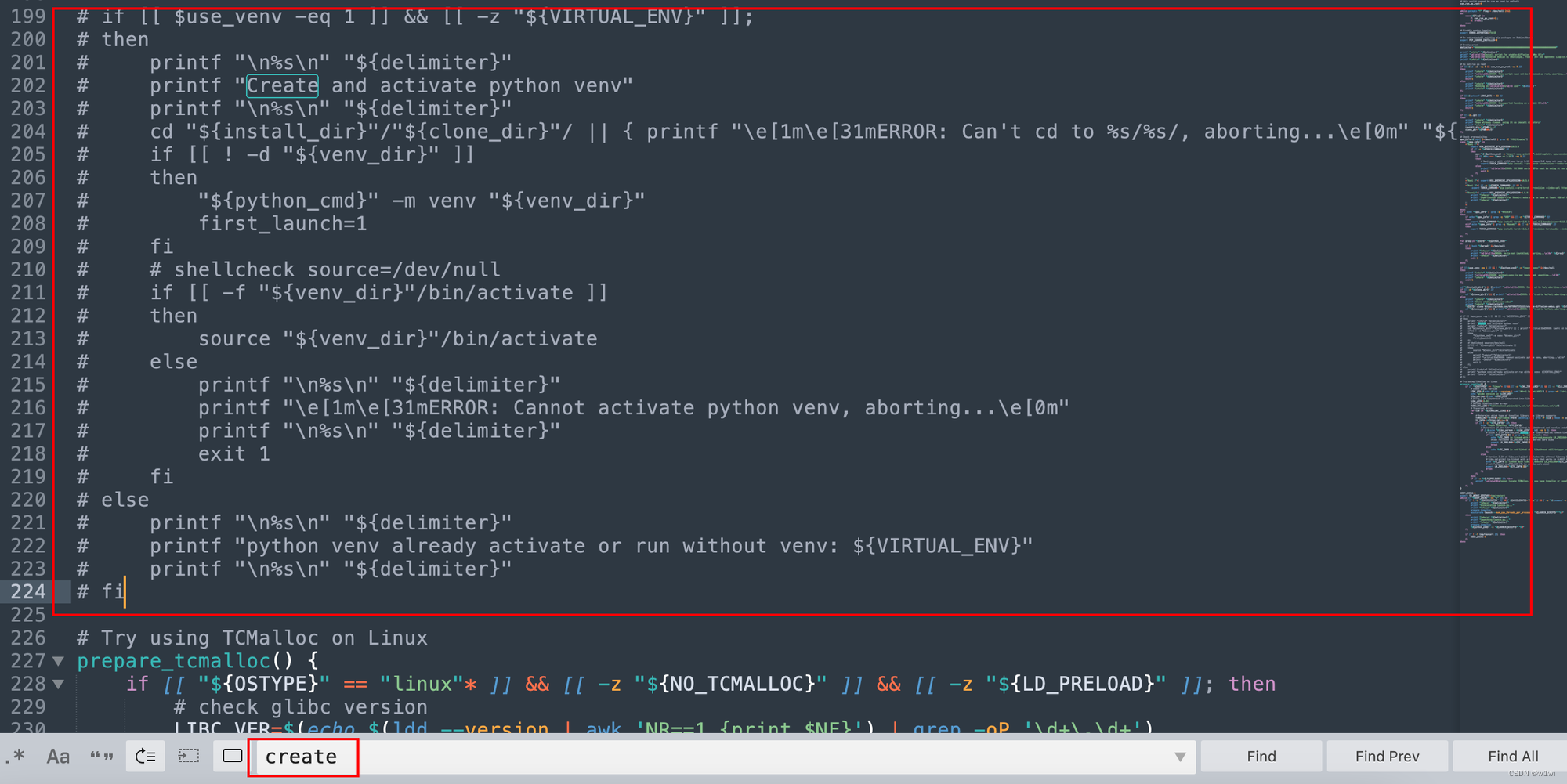Toggle case sensitive Aa option
1567x784 pixels.
pos(58,757)
